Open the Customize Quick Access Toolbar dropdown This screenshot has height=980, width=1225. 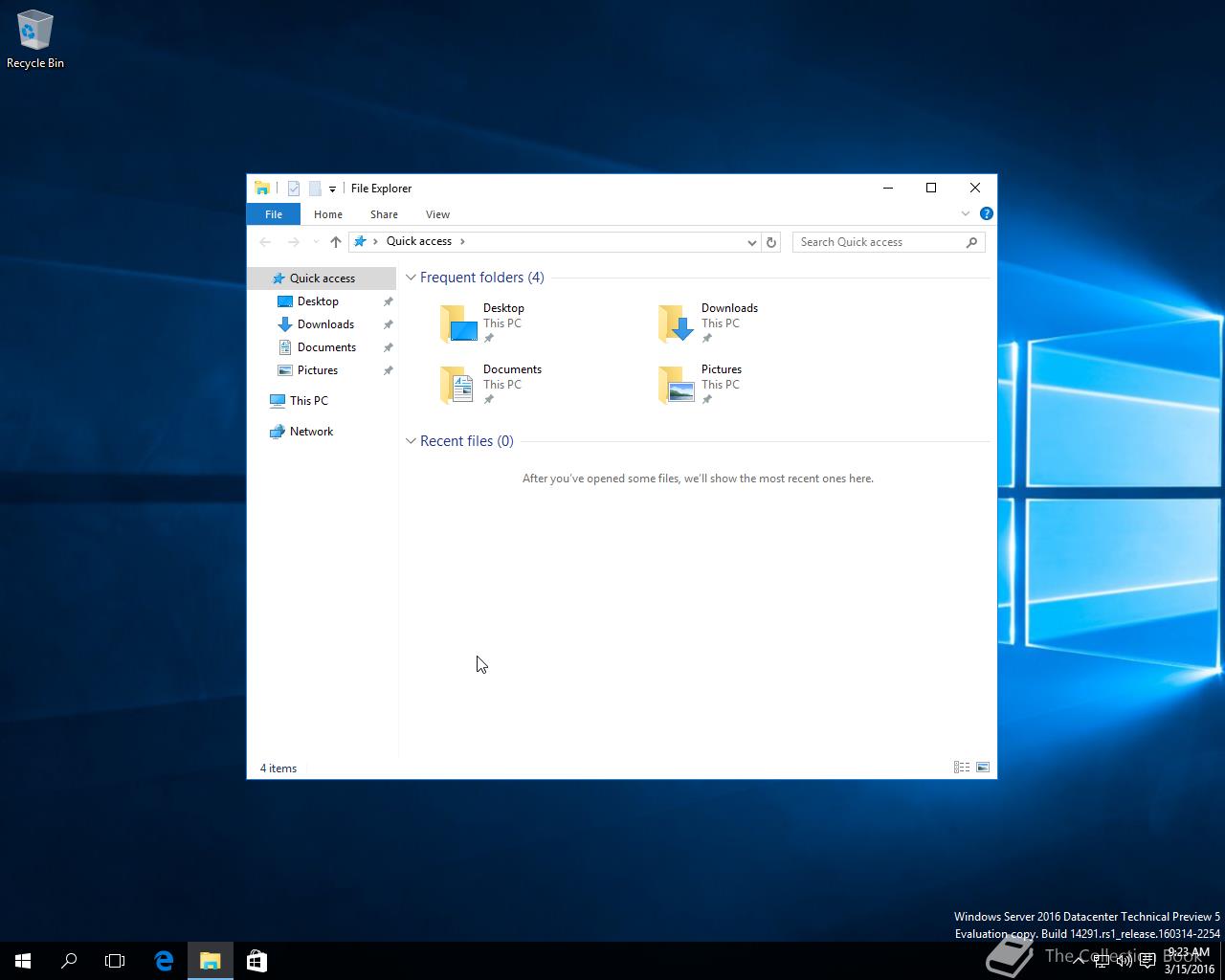tap(332, 189)
